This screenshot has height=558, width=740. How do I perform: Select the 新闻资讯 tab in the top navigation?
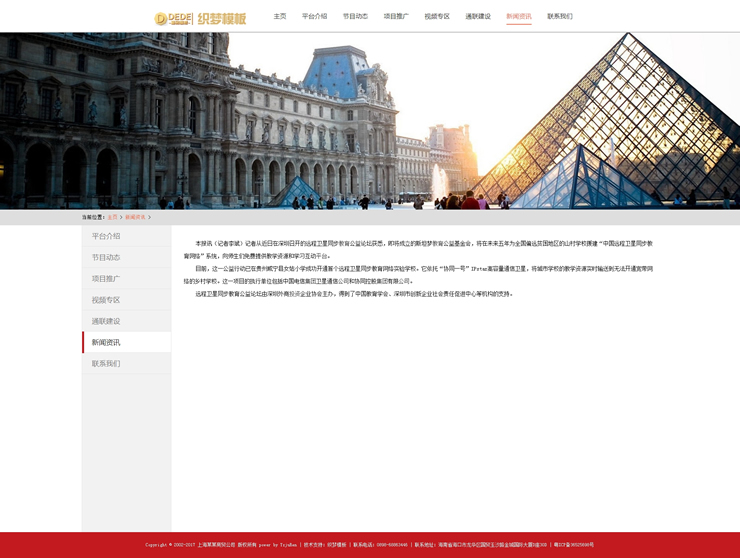coord(519,17)
